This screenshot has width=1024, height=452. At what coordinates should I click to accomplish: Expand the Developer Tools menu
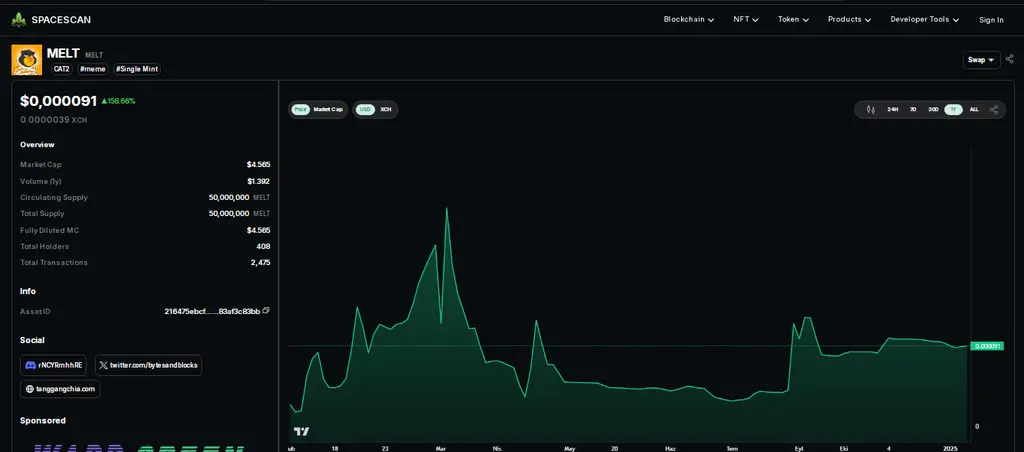925,20
